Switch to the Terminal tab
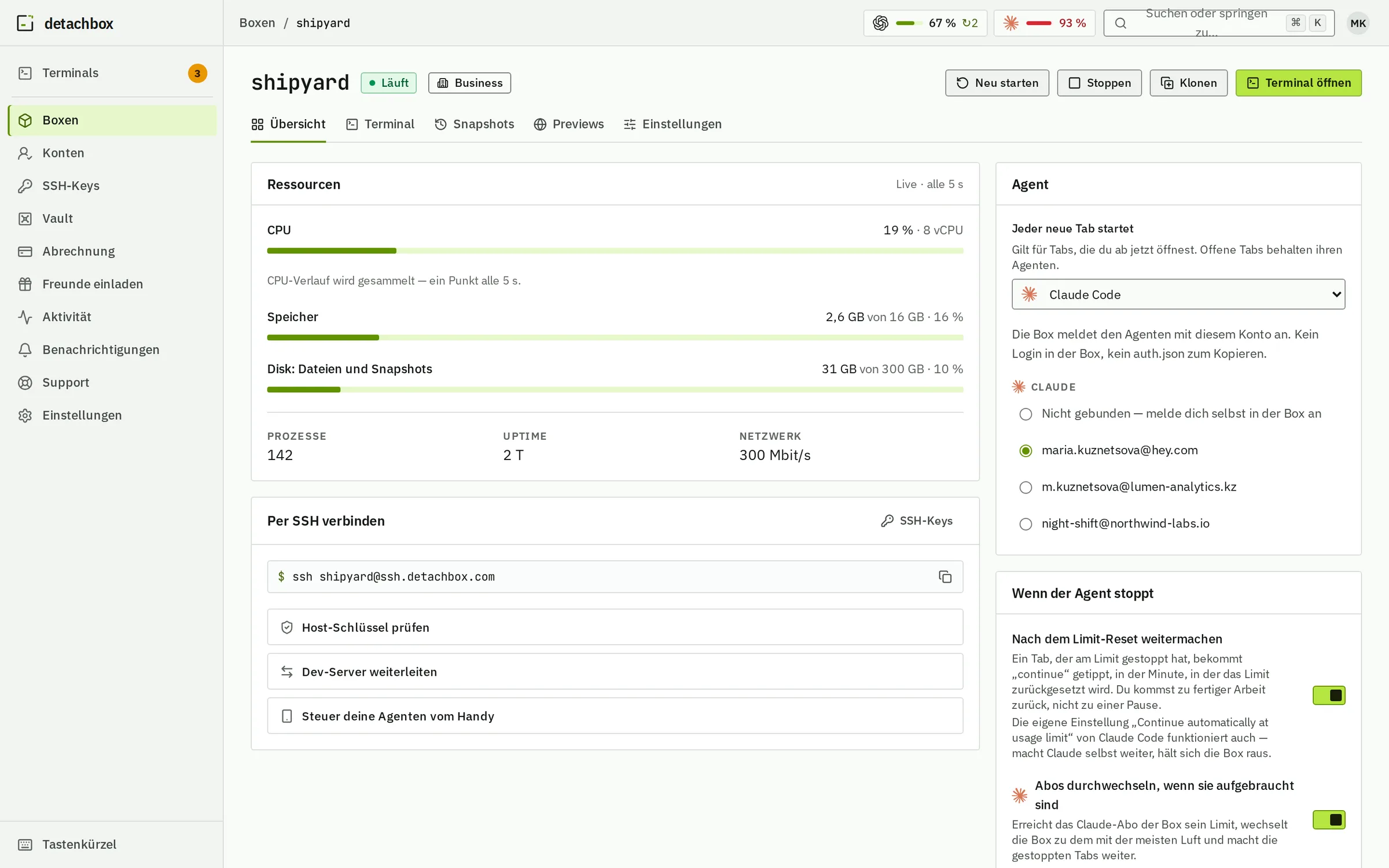The height and width of the screenshot is (868, 1389). (x=380, y=124)
